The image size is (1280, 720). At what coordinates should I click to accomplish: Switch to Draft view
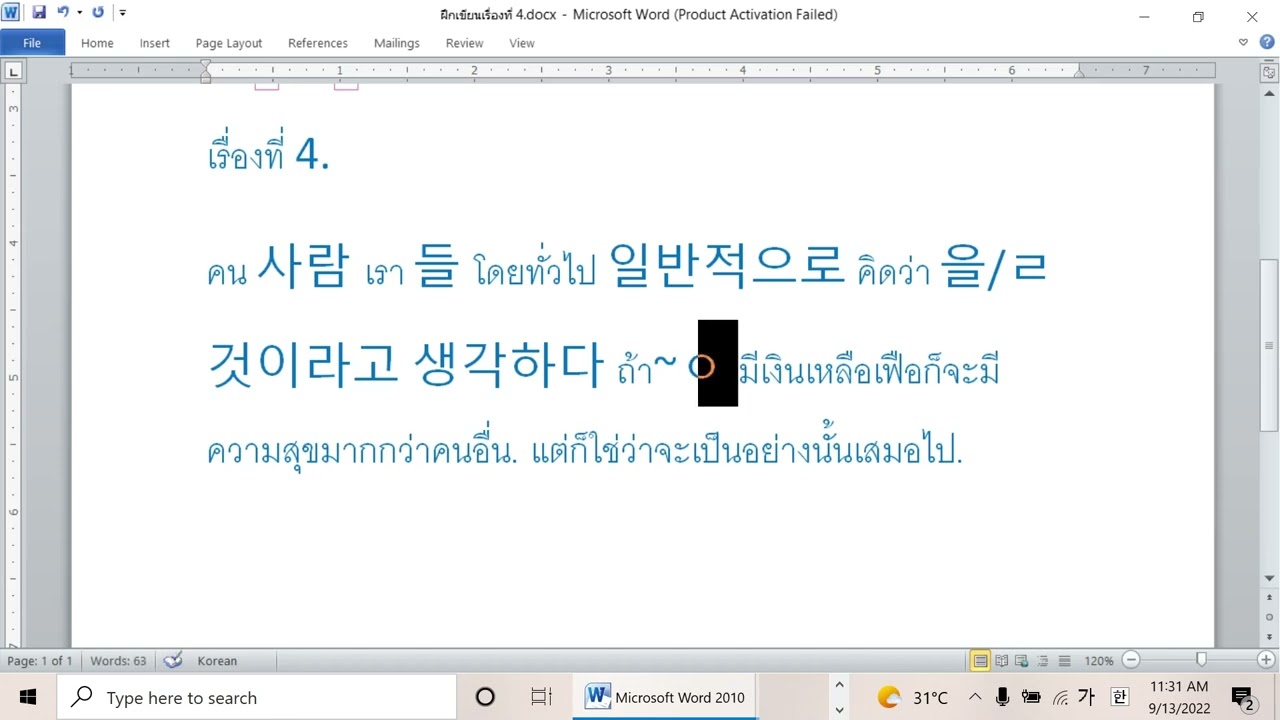click(x=1064, y=661)
